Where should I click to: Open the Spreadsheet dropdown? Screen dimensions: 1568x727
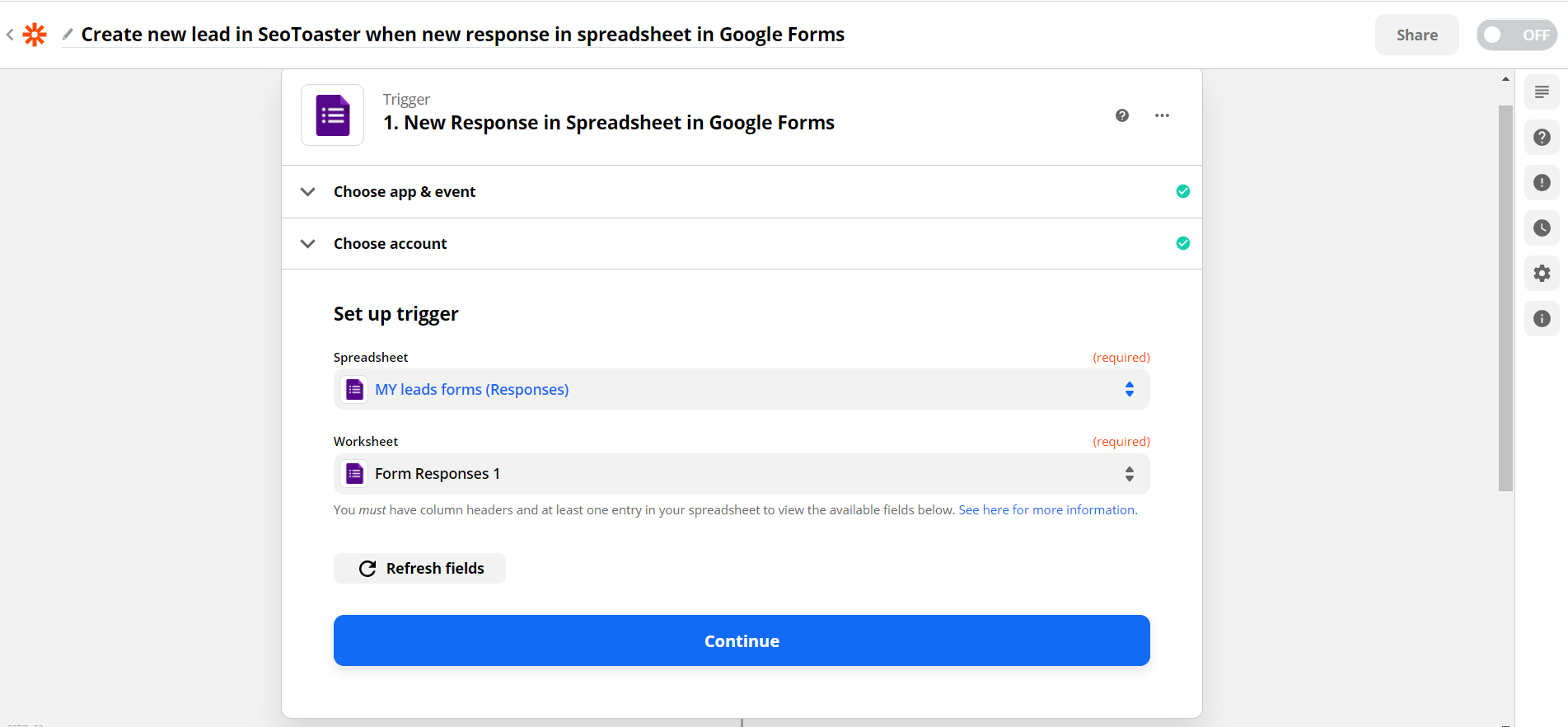[x=741, y=390]
